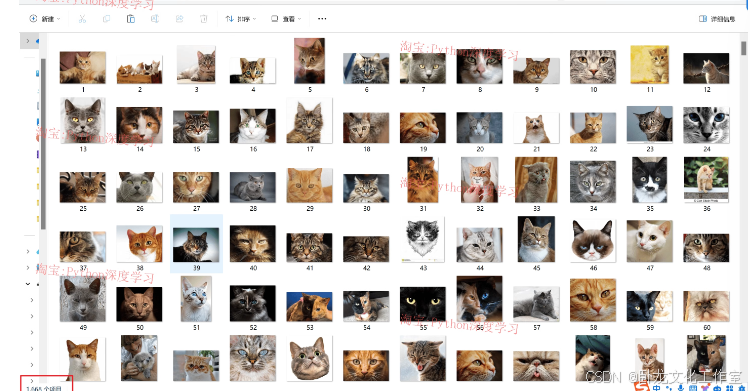
Task: Select fluffy cat thumbnail 17
Action: [309, 120]
